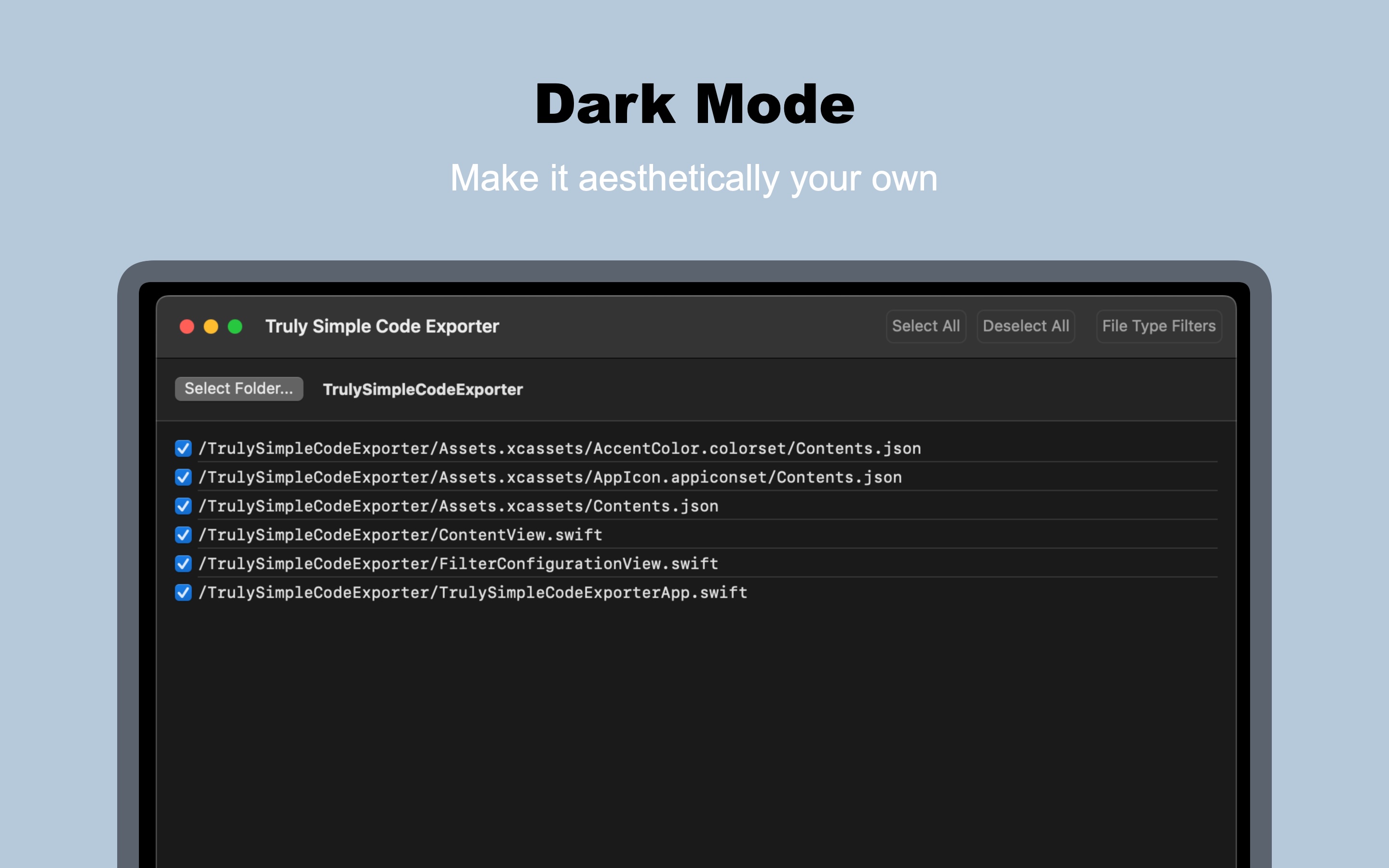Select the ContentView.swift row path text
1389x868 pixels.
tap(400, 535)
